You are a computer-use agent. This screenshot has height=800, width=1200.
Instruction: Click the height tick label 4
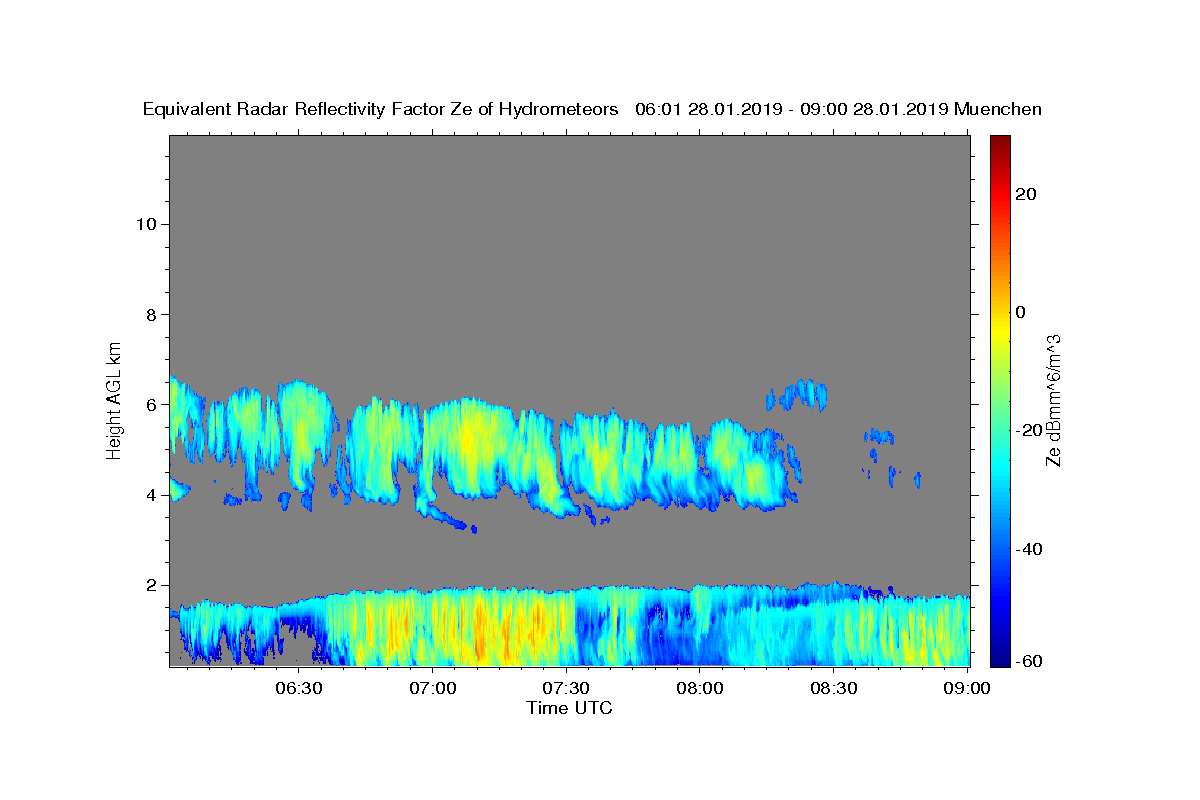[151, 495]
